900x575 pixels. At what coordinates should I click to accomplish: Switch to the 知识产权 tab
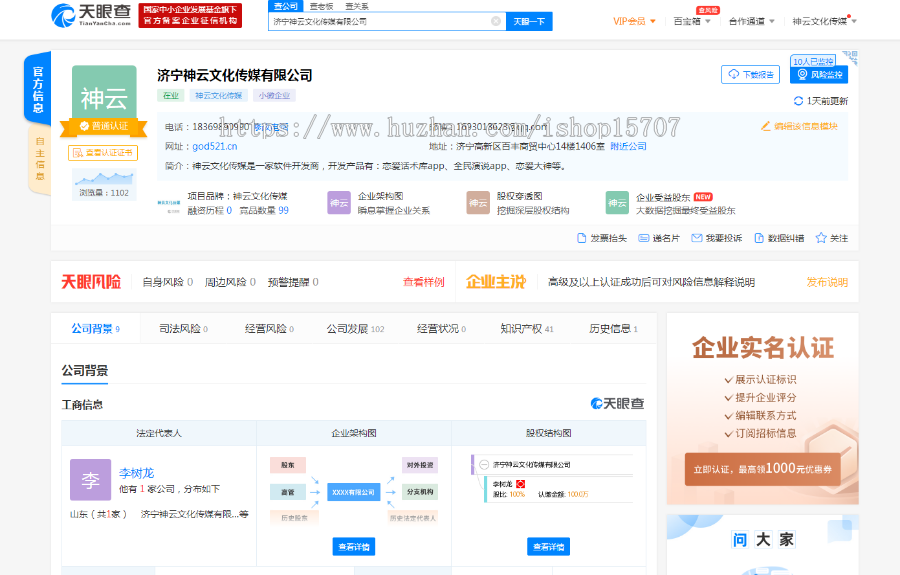click(526, 329)
